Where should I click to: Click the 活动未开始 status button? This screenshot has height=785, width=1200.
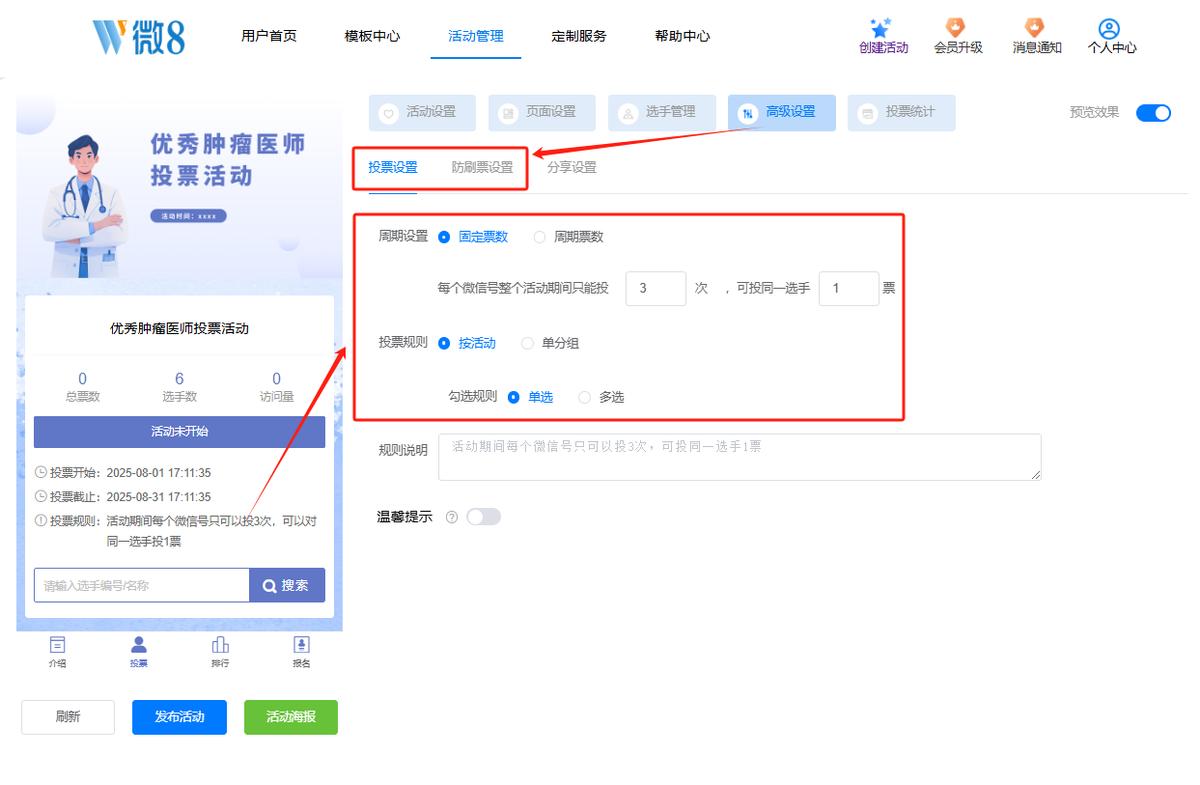(180, 432)
